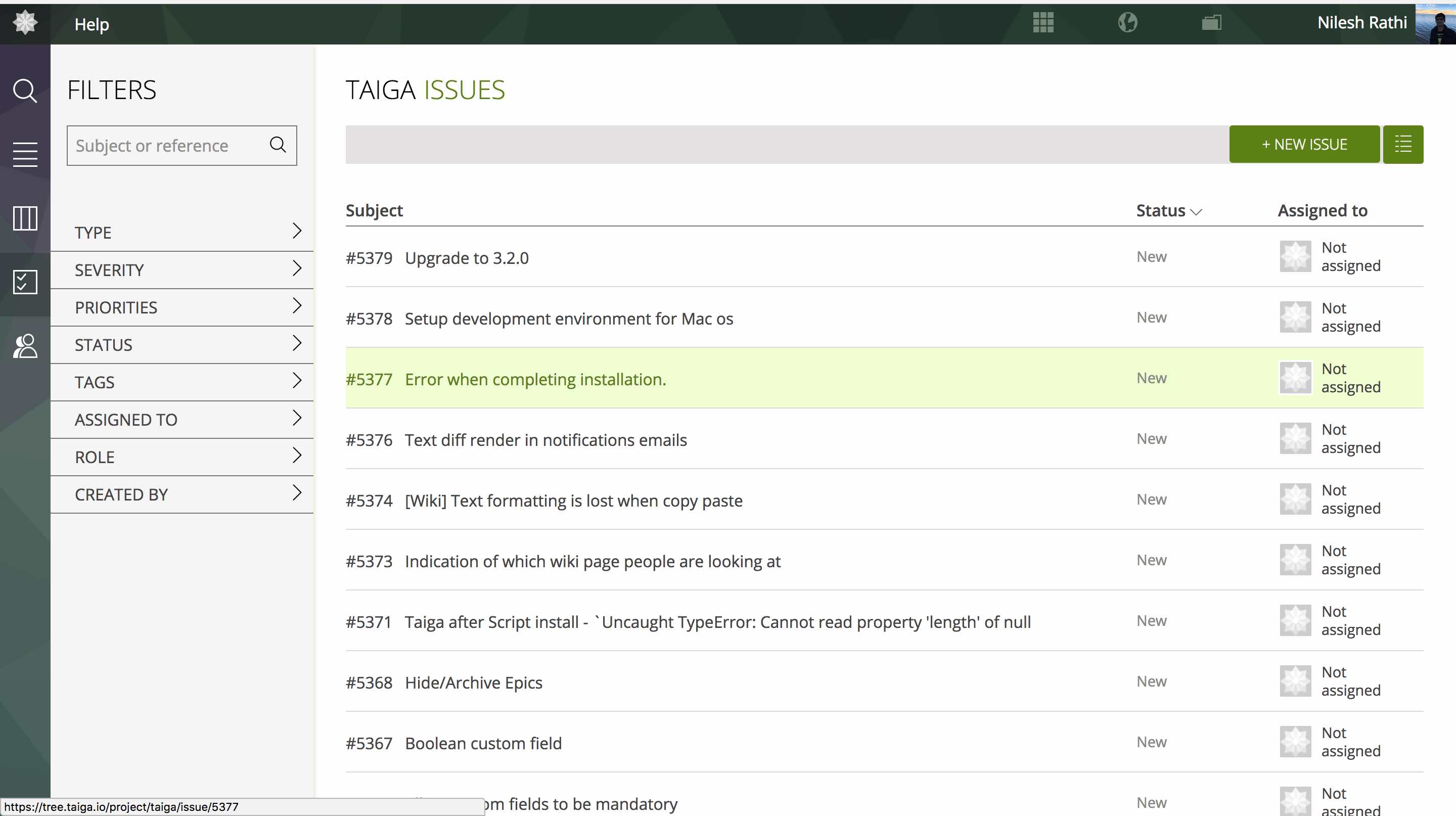The image size is (1456, 816).
Task: Click the + NEW ISSUE button
Action: click(x=1304, y=145)
